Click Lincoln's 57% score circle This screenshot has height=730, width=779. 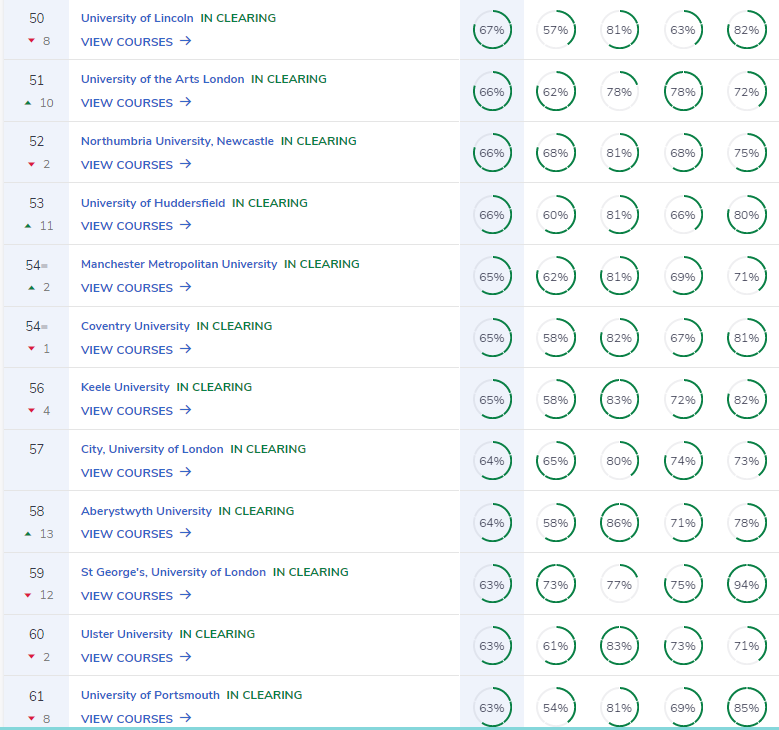coord(555,30)
